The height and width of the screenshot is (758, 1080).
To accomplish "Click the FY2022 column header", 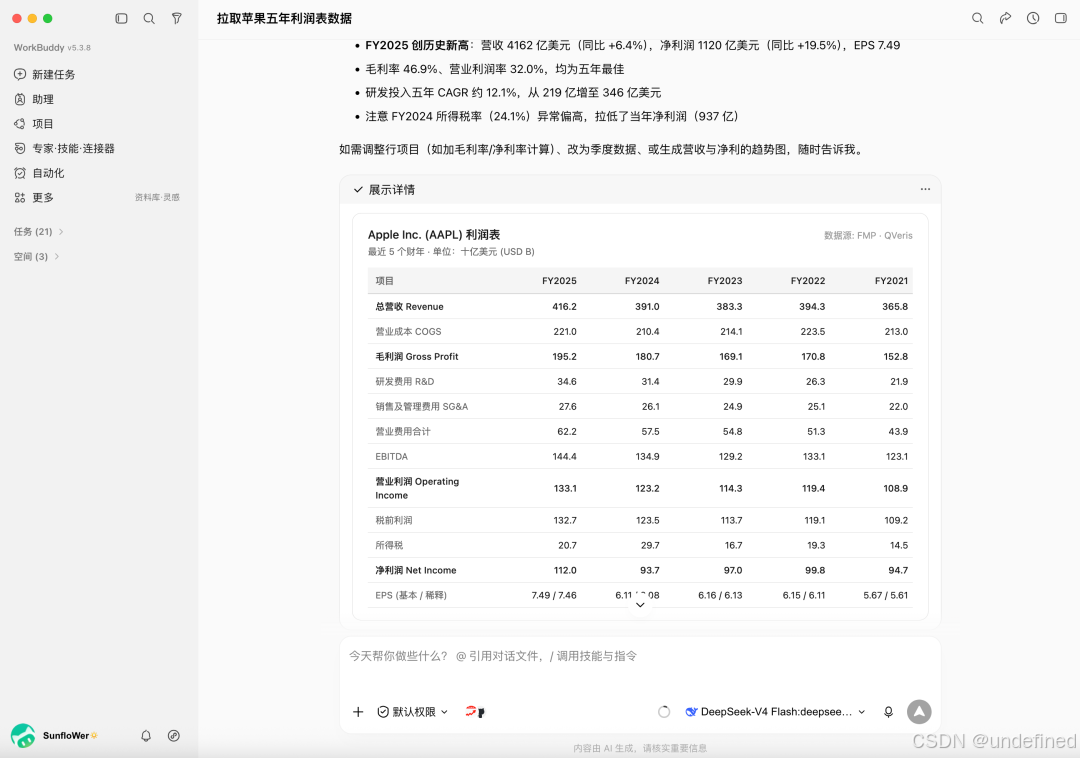I will [807, 281].
